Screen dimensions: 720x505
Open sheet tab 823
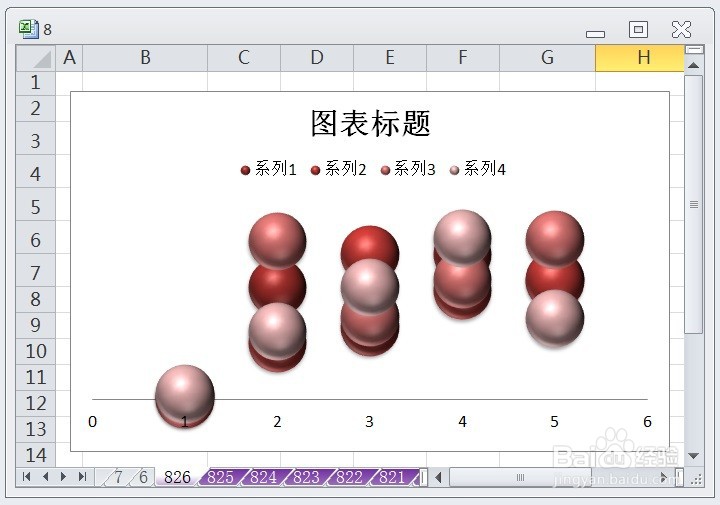pyautogui.click(x=306, y=477)
